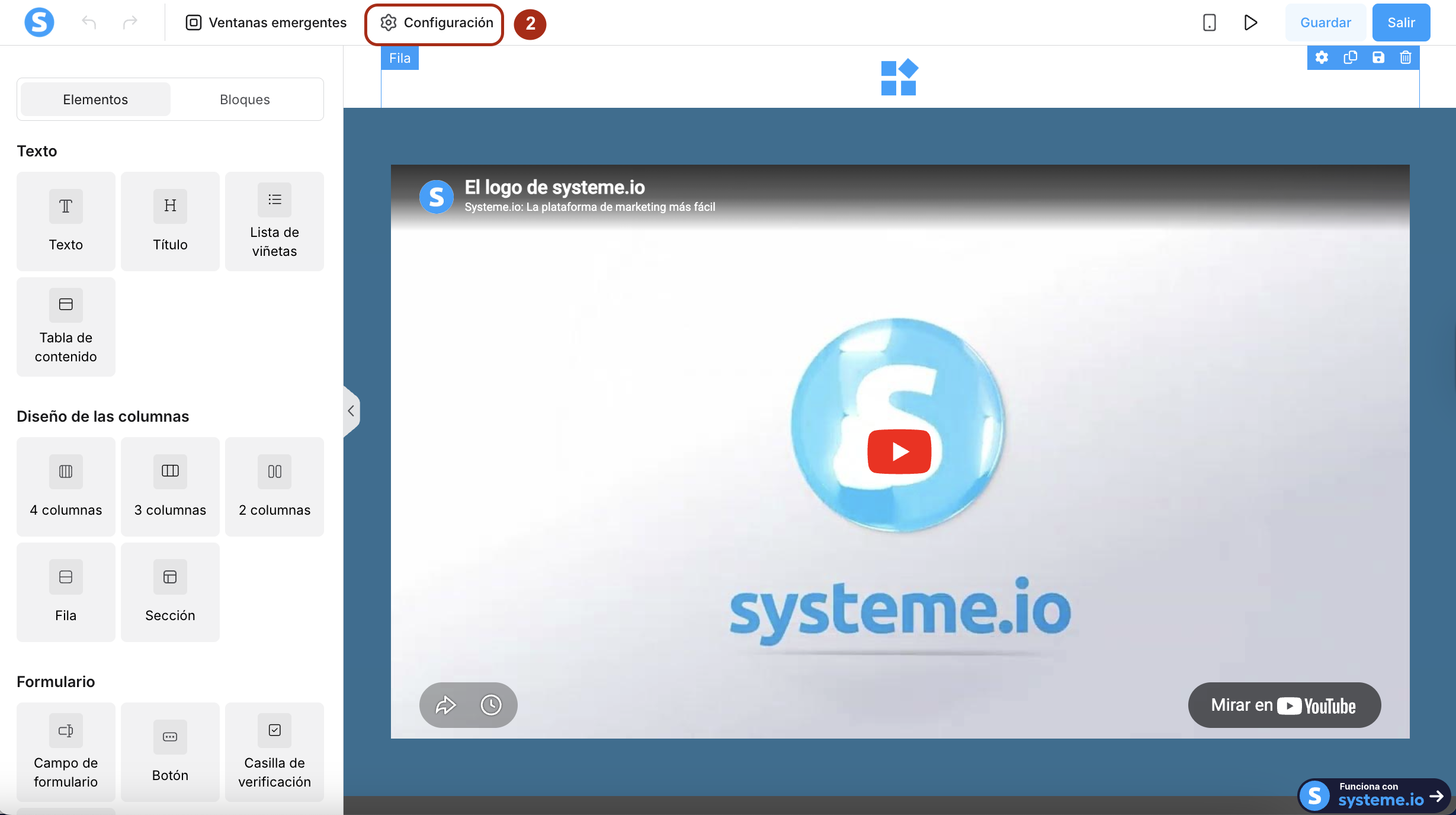The width and height of the screenshot is (1456, 815).
Task: Collapse the left elements sidebar
Action: click(351, 411)
